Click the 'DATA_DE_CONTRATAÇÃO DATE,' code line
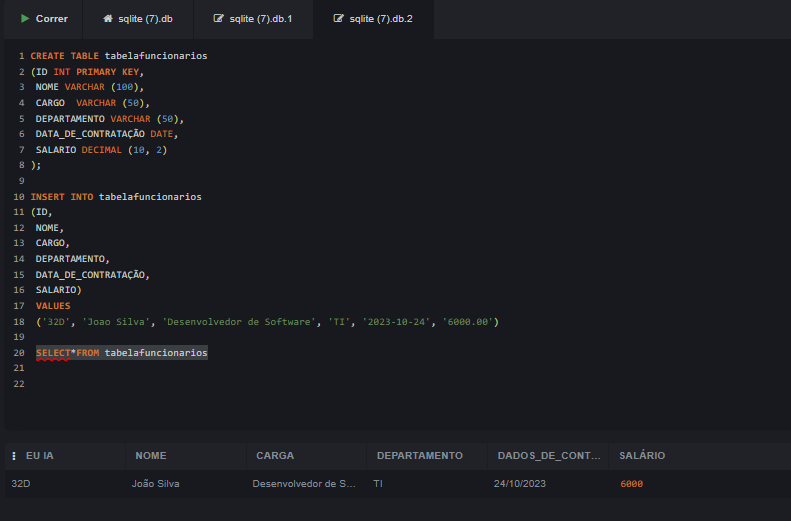Viewport: 791px width, 521px height. (x=107, y=134)
